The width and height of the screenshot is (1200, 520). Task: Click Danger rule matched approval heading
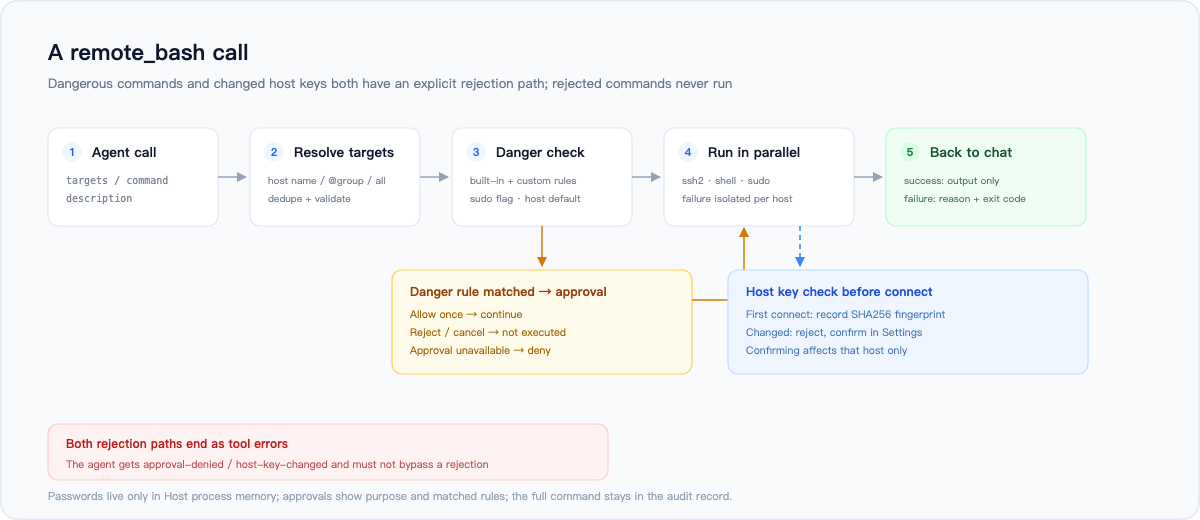(508, 292)
